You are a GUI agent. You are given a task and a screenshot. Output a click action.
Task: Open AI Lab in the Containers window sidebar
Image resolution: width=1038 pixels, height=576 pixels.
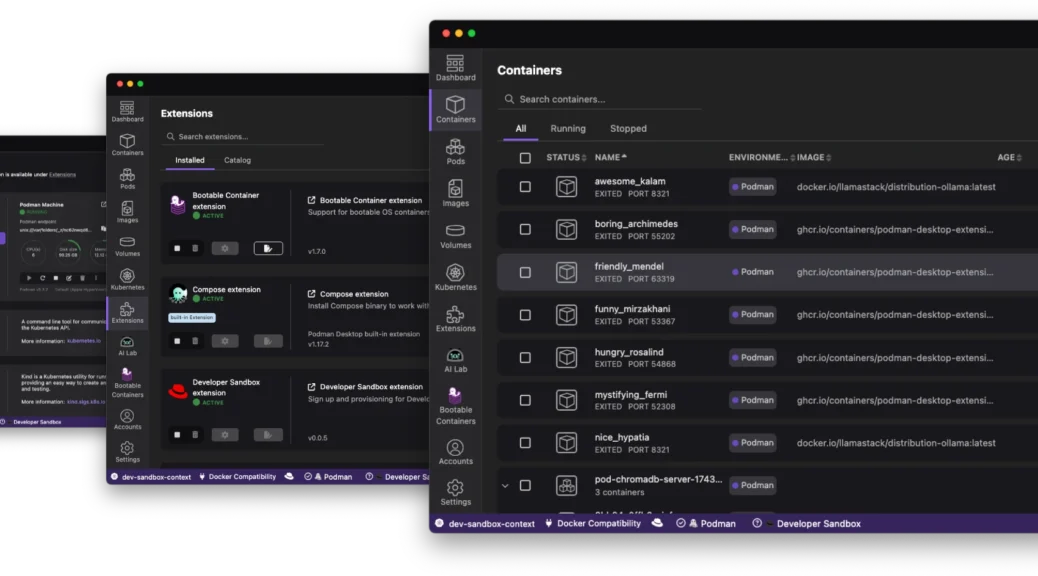pyautogui.click(x=455, y=360)
